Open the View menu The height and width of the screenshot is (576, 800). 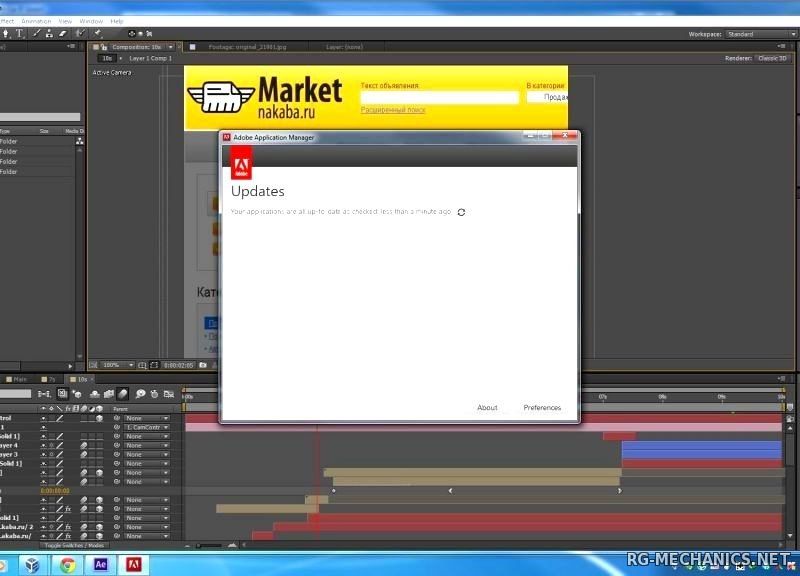[65, 21]
